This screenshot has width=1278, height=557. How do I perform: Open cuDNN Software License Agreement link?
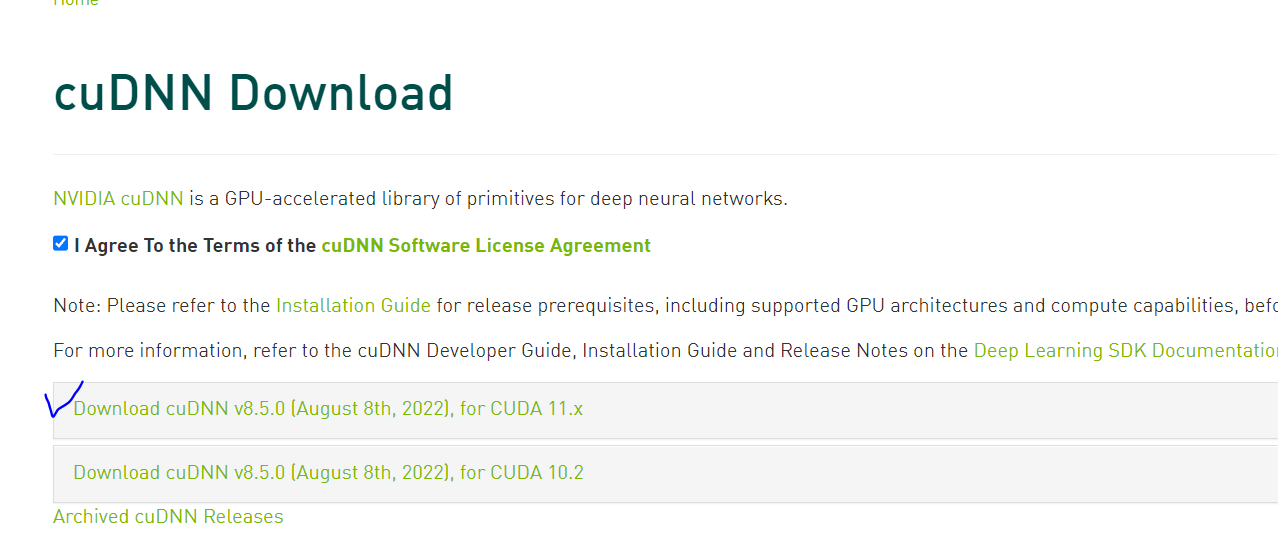[x=486, y=245]
